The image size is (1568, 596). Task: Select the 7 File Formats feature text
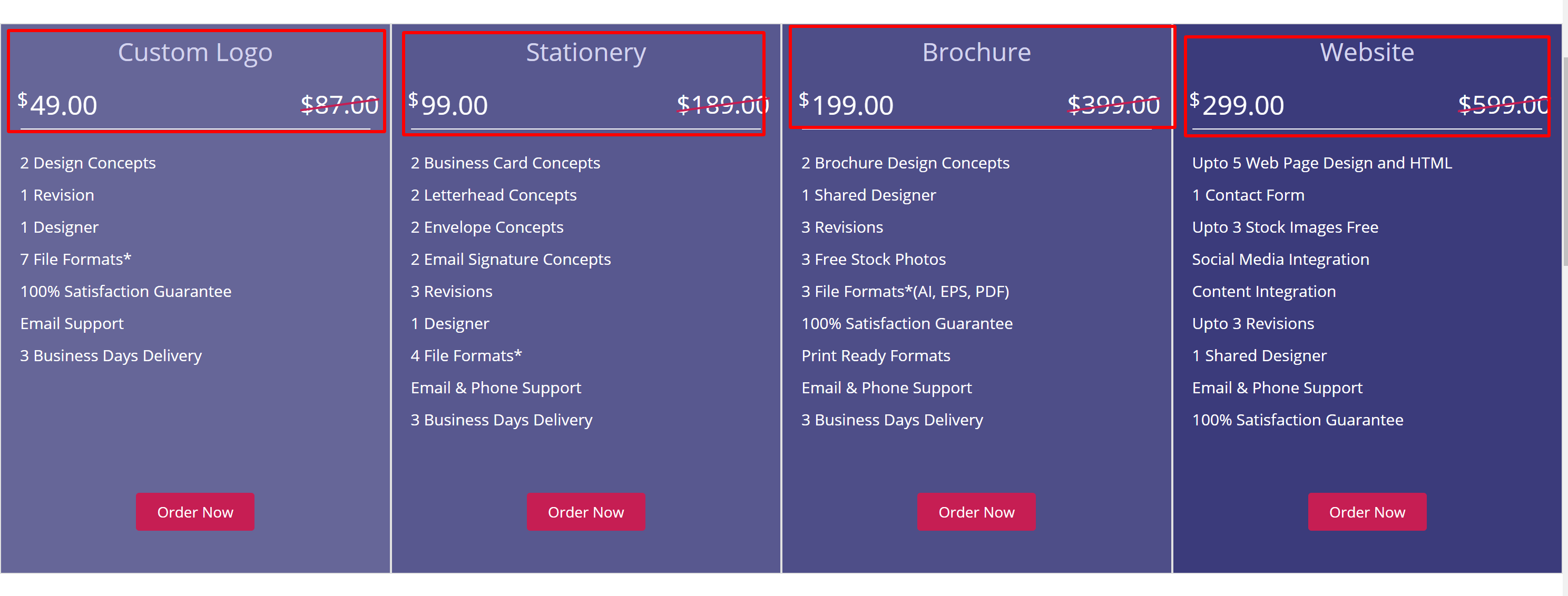click(x=75, y=259)
